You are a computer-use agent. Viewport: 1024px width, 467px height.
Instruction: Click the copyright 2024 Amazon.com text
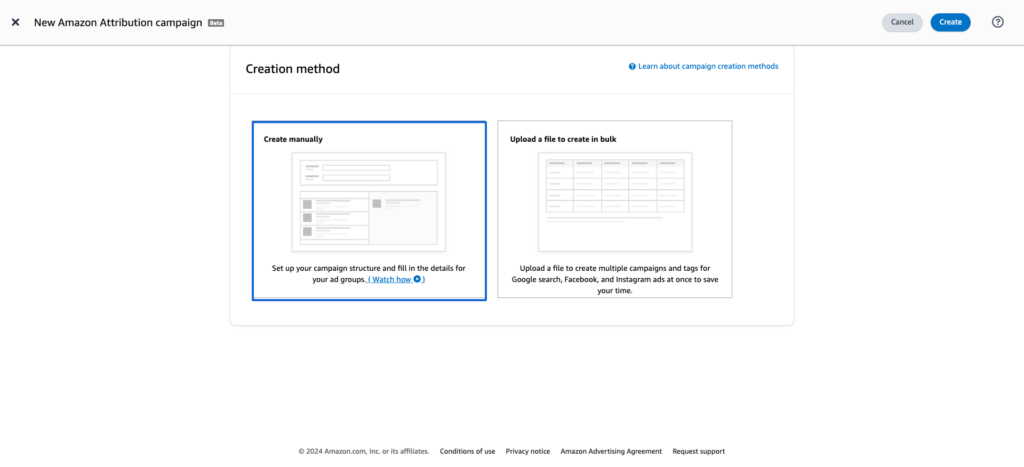(x=364, y=451)
